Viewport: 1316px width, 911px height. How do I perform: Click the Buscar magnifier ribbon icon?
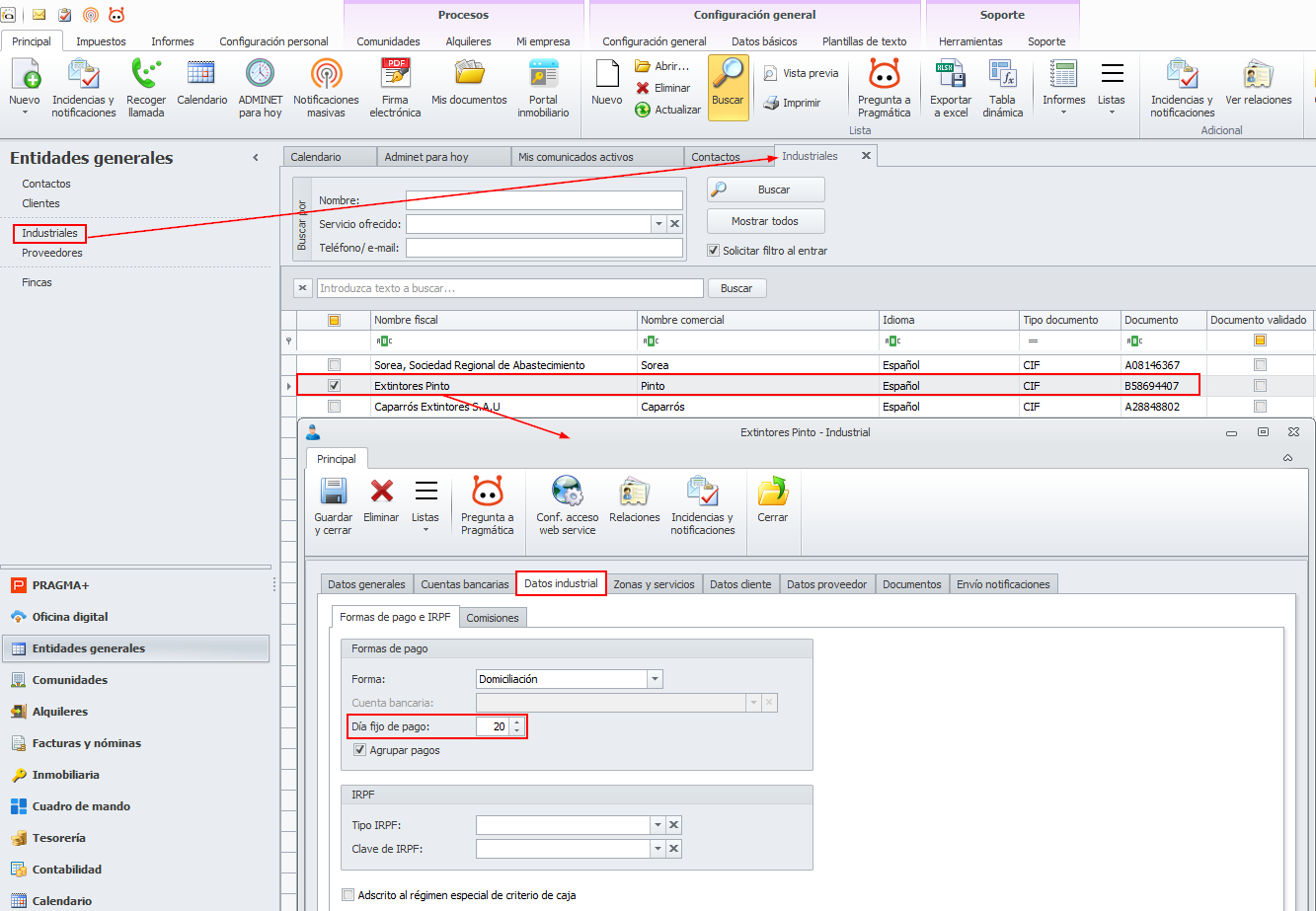[729, 88]
